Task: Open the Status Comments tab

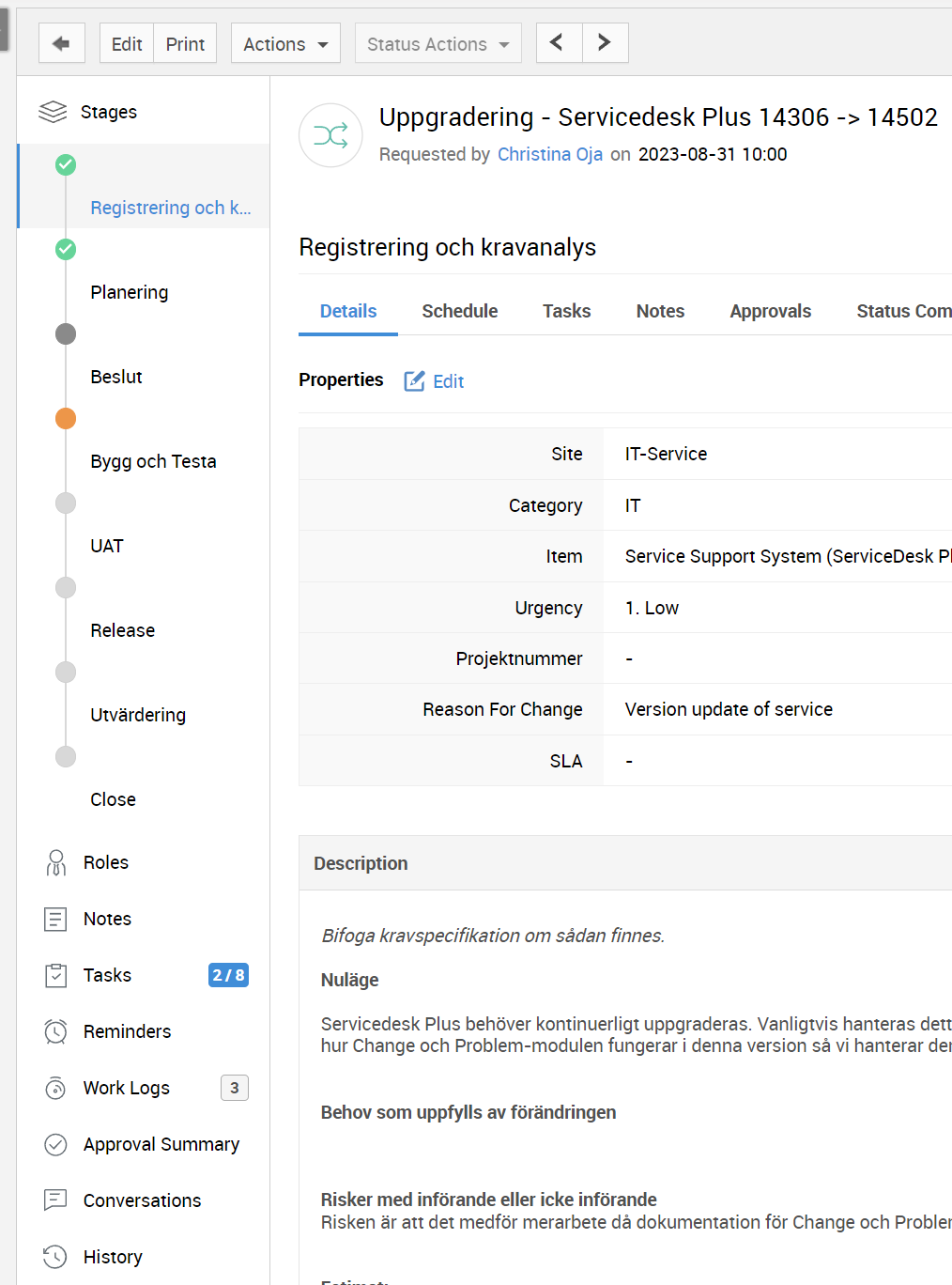Action: point(903,311)
